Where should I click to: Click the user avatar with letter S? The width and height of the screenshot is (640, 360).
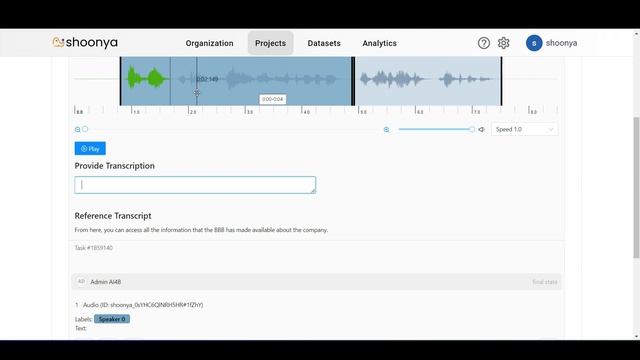pyautogui.click(x=534, y=43)
